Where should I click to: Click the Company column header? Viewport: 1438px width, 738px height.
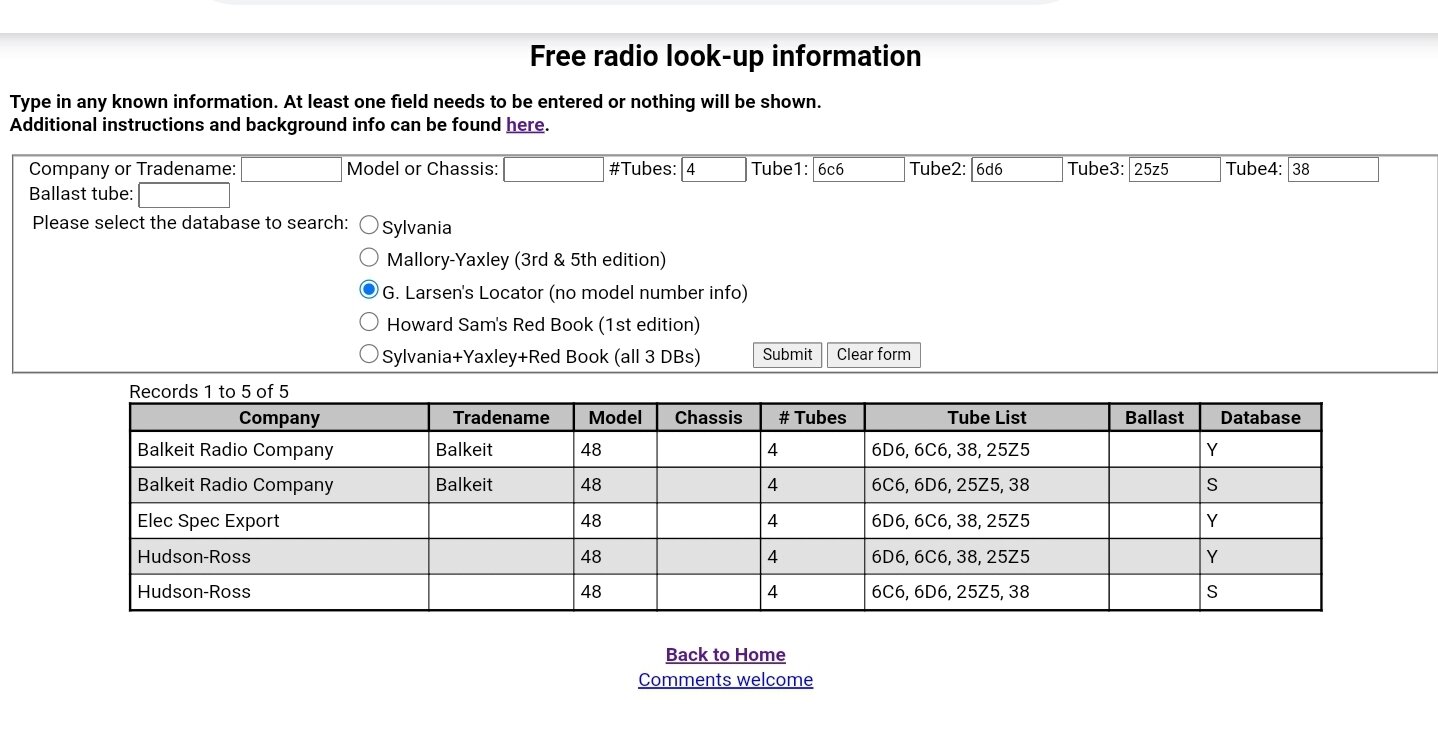click(x=279, y=418)
